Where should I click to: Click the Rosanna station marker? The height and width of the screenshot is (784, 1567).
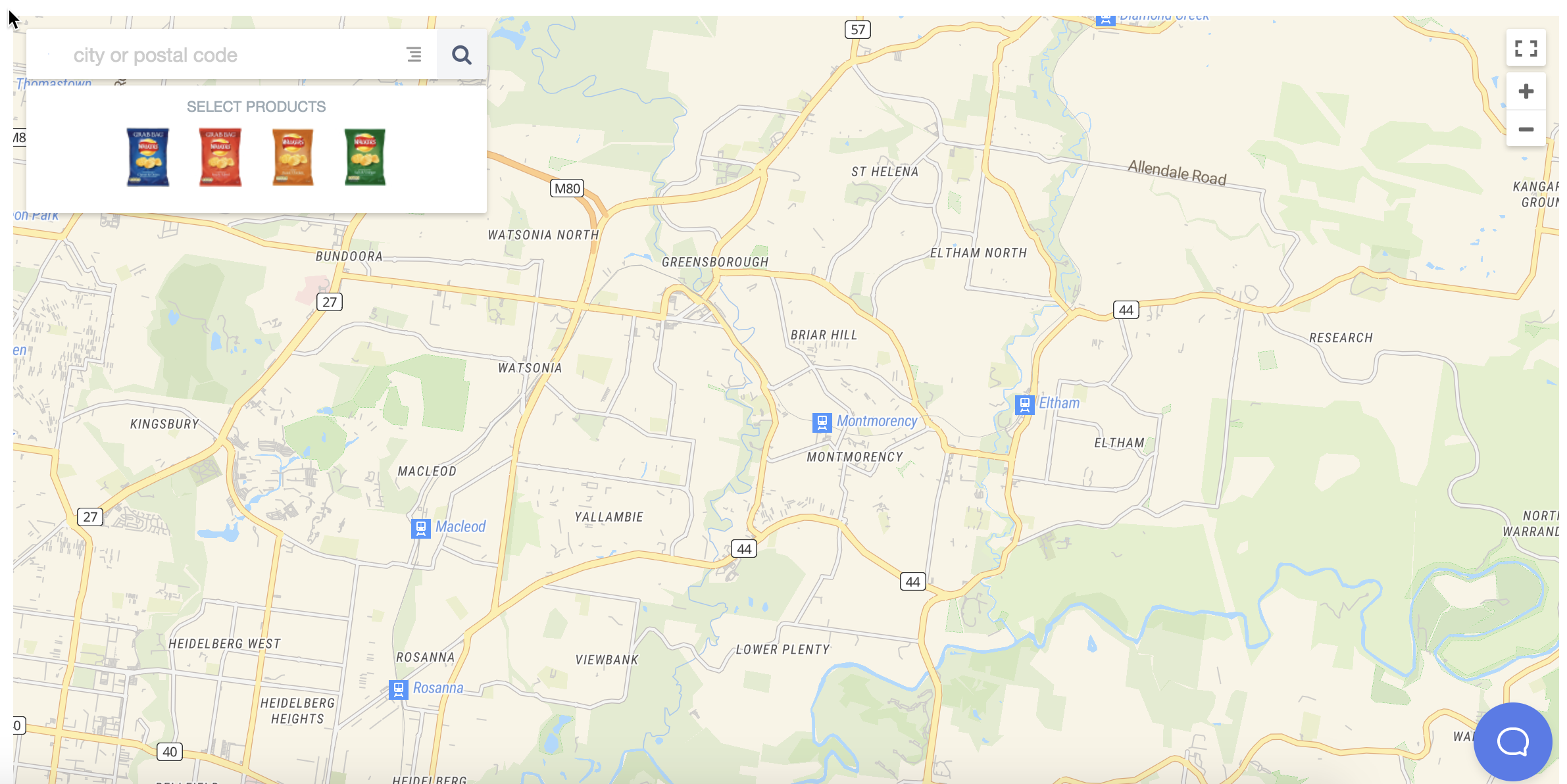click(399, 689)
